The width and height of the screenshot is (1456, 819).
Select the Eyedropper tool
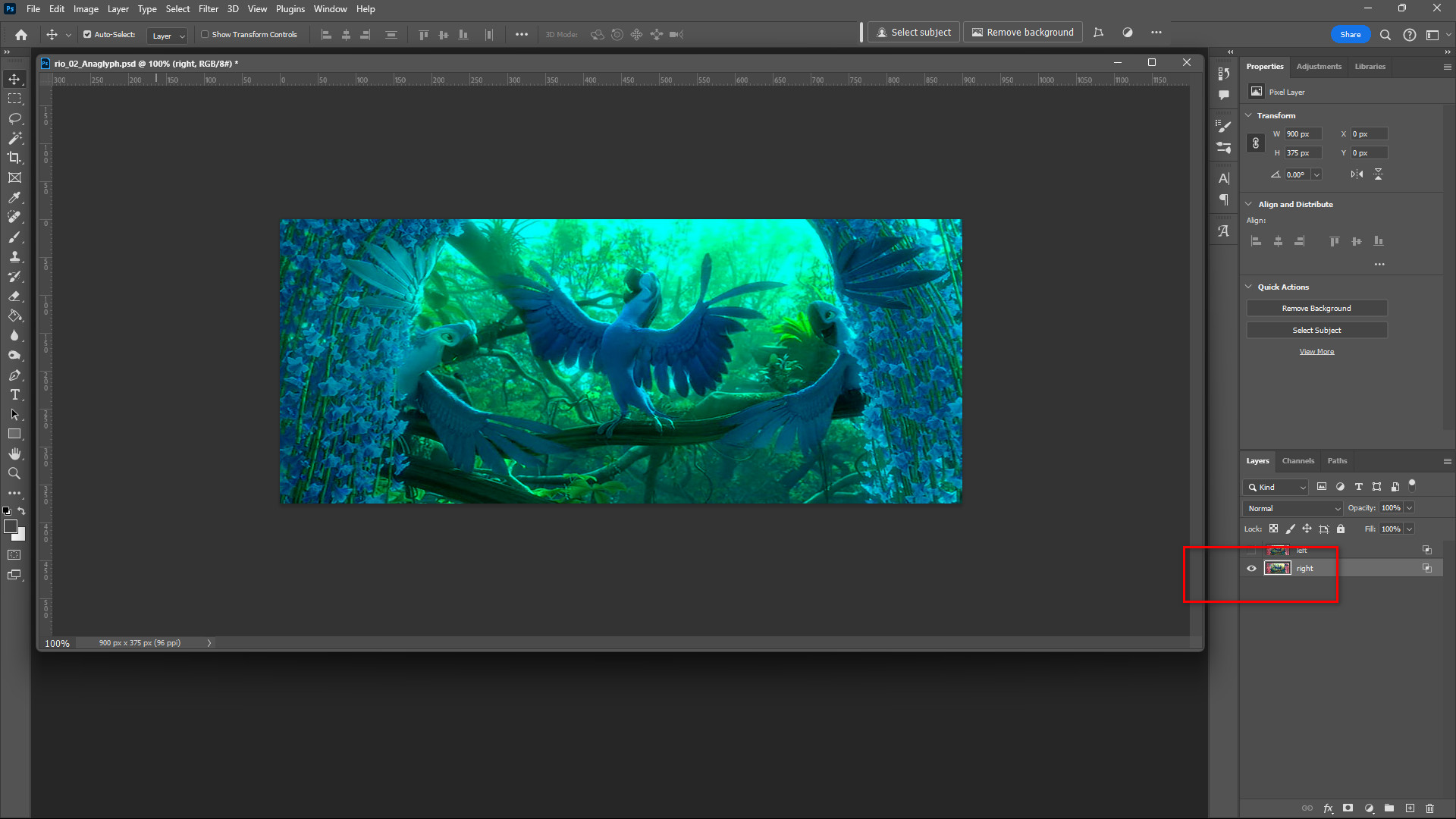pyautogui.click(x=14, y=197)
